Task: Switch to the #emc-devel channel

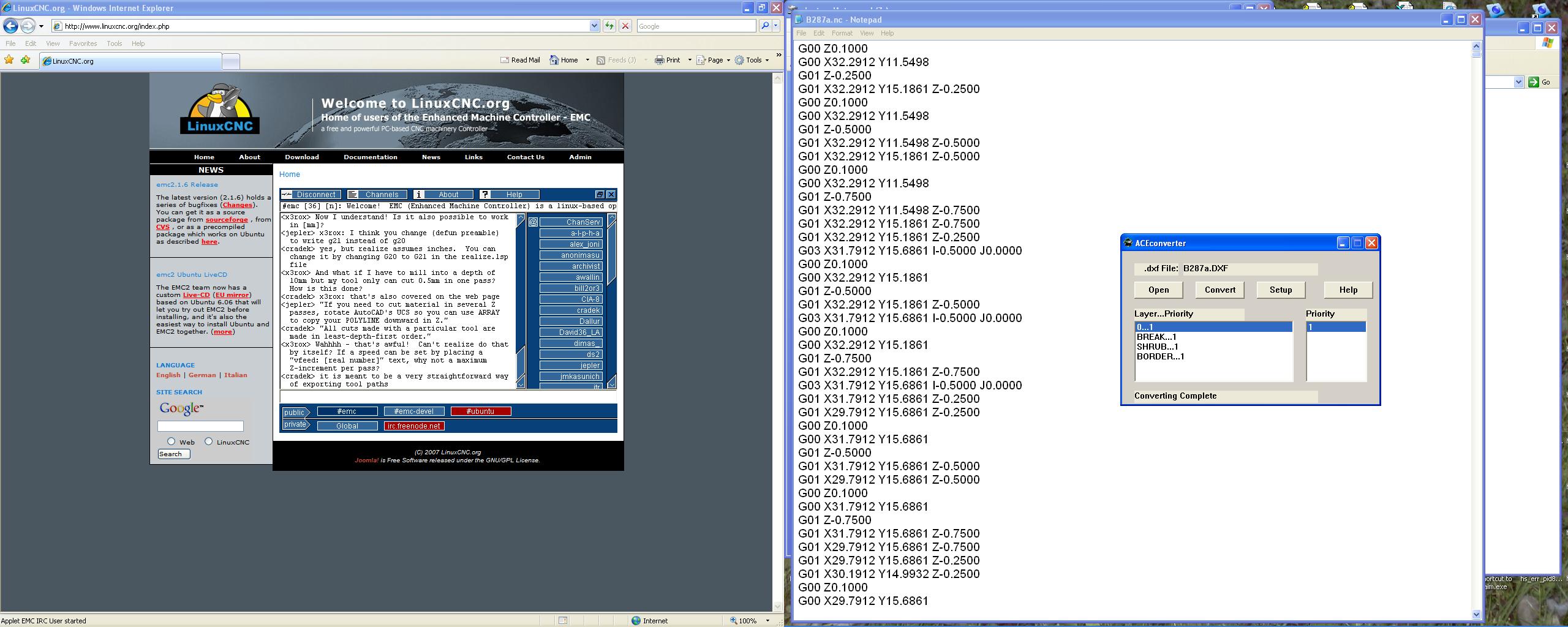Action: click(x=413, y=411)
